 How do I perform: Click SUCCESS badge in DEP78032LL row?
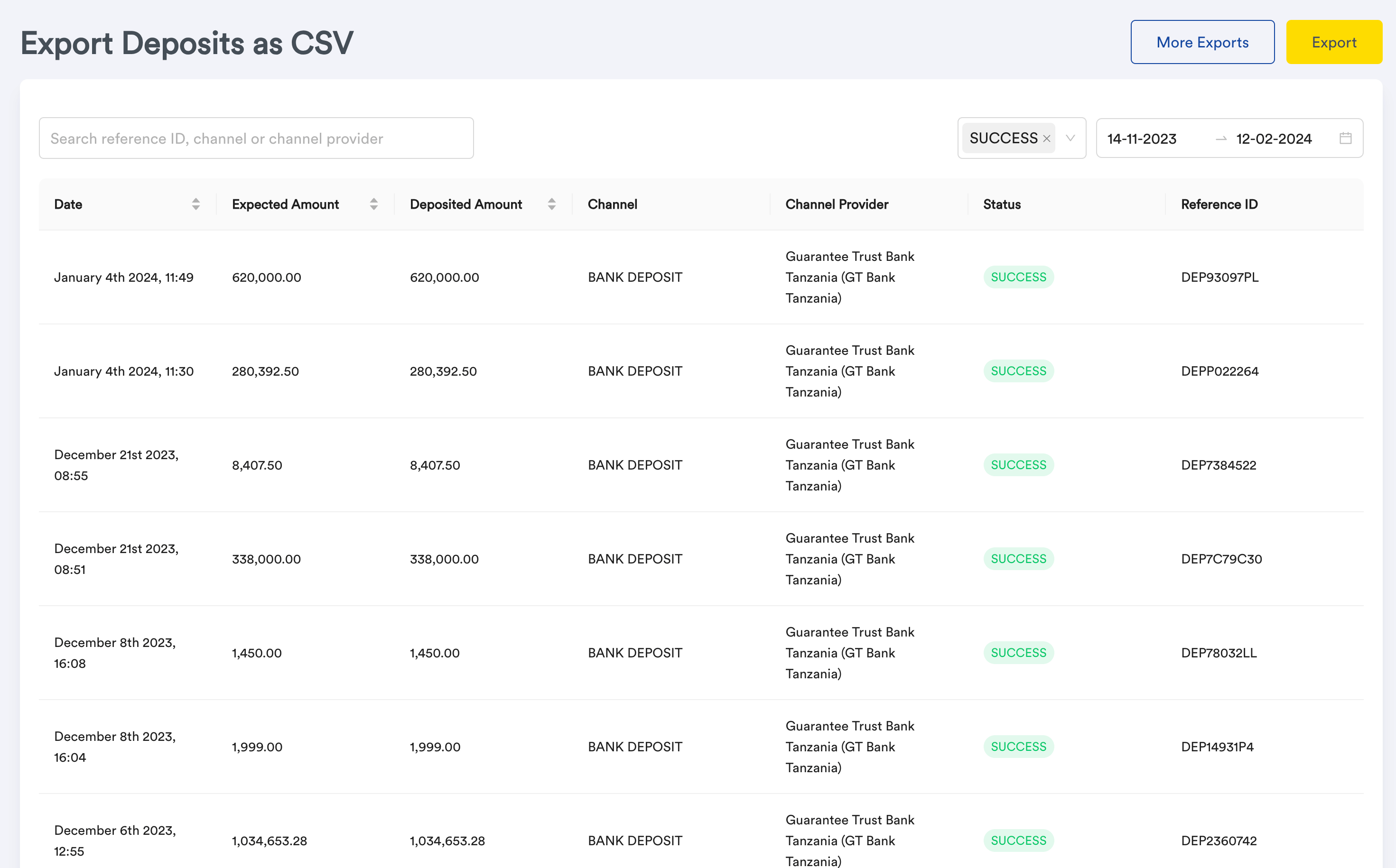(x=1018, y=653)
